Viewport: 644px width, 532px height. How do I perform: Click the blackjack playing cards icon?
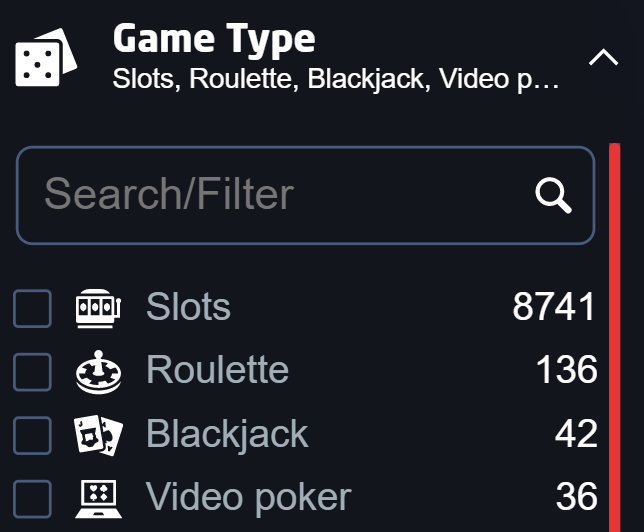pyautogui.click(x=99, y=435)
